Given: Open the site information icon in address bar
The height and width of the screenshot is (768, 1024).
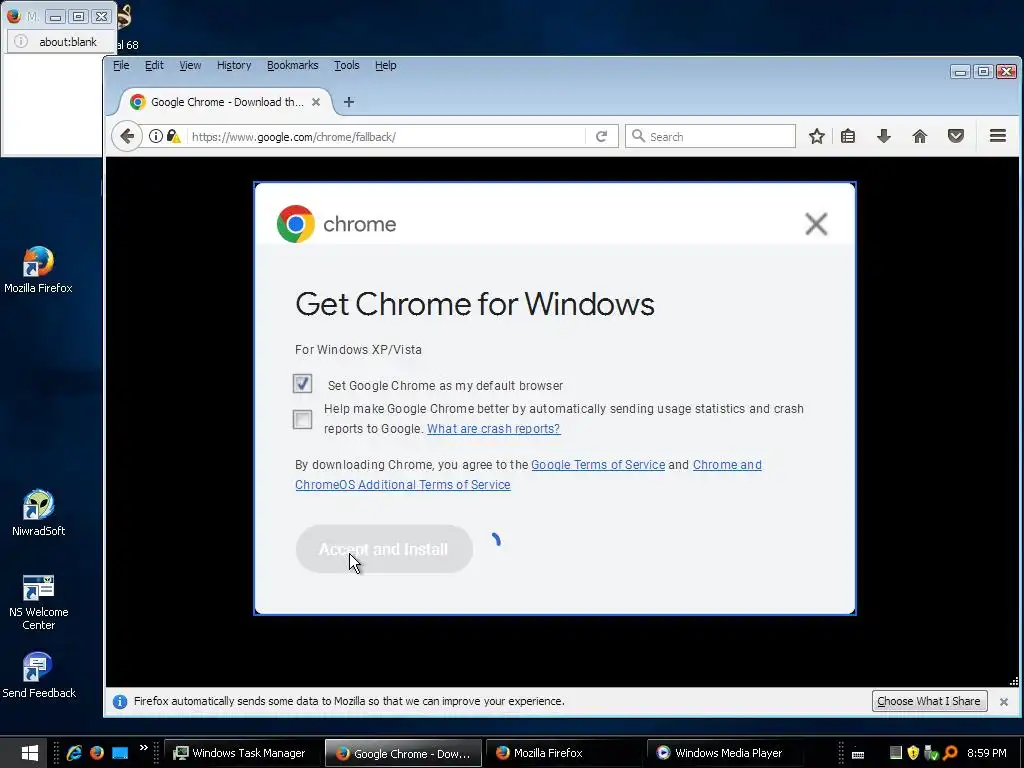Looking at the screenshot, I should (155, 136).
